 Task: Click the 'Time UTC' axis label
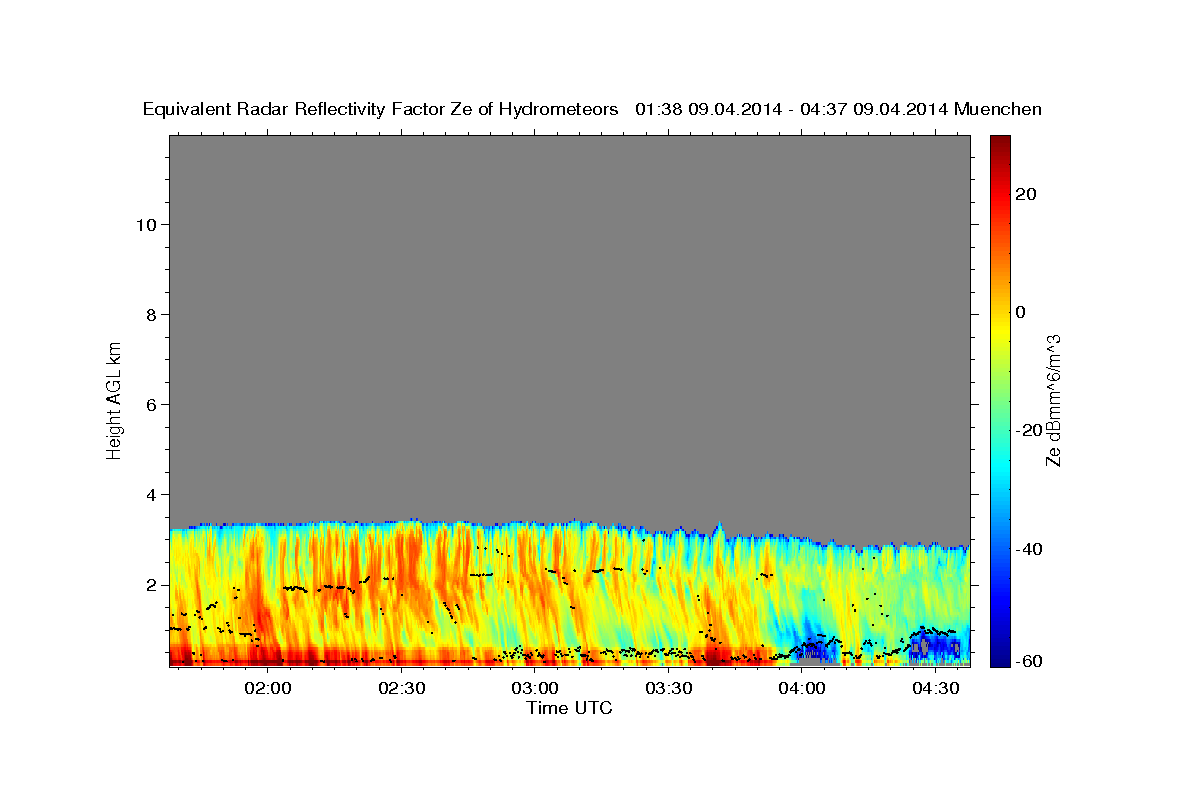(x=569, y=708)
